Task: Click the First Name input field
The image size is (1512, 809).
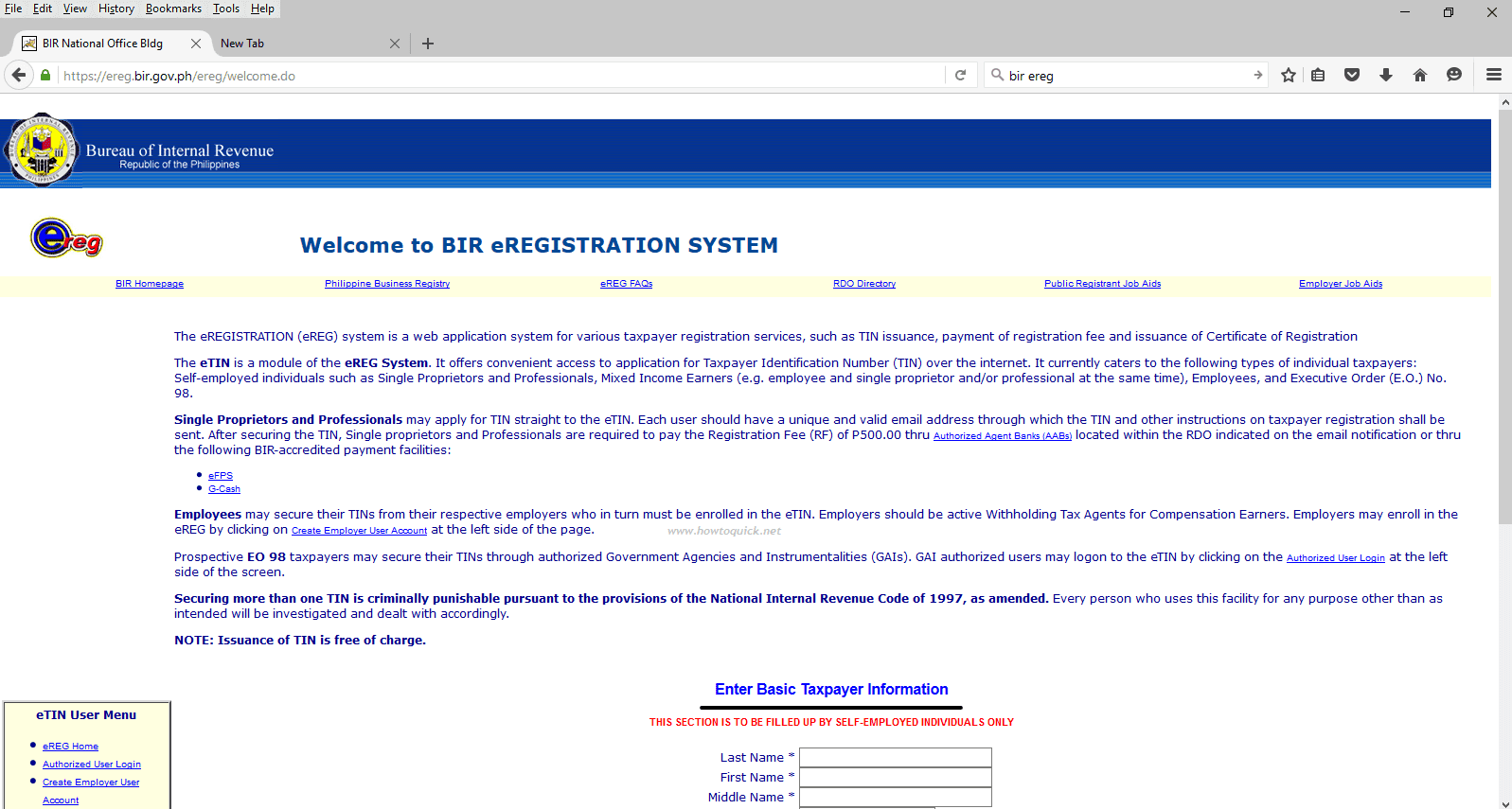Action: tap(896, 777)
